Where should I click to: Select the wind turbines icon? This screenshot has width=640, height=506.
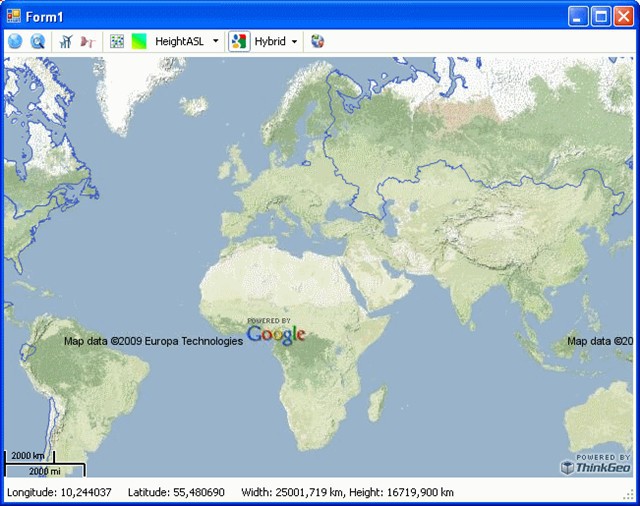(66, 41)
